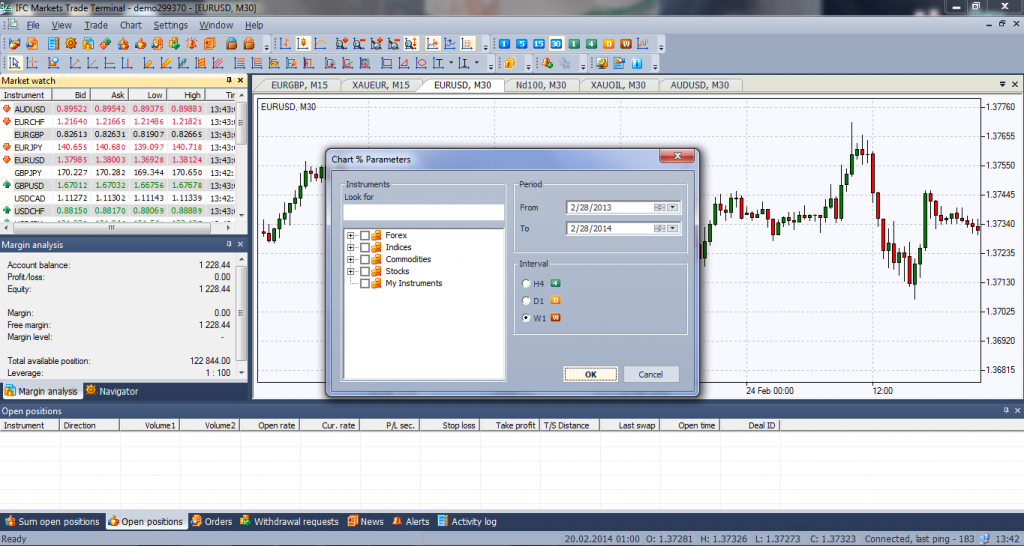Viewport: 1024px width, 546px height.
Task: Click the Forex folder icon in tree
Action: [x=377, y=235]
